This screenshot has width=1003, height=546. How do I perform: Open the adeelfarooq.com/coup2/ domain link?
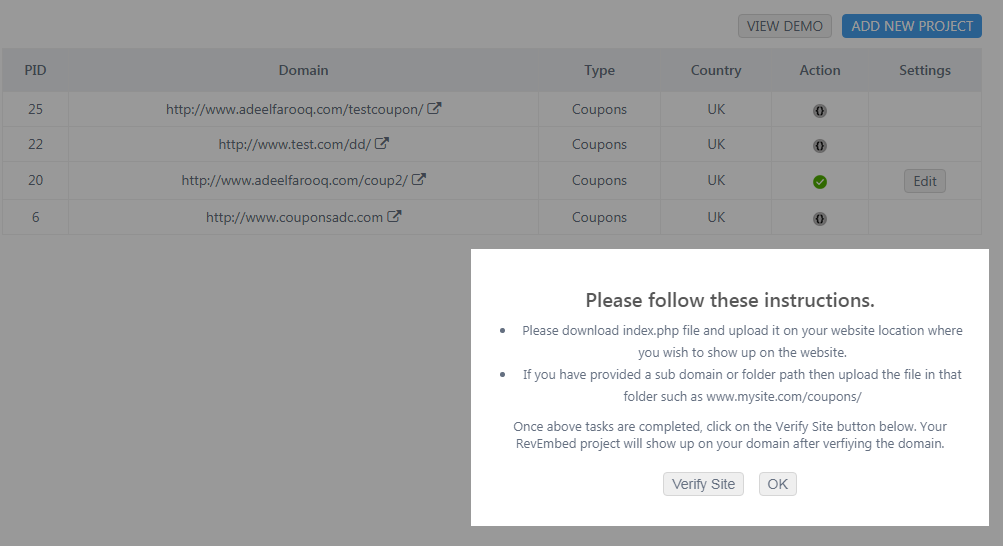pos(295,180)
